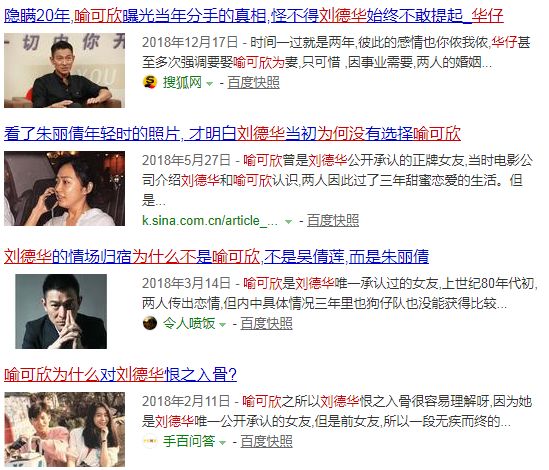This screenshot has height=470, width=549.
Task: Click the Sohu logo icon beside 搜狐网
Action: point(150,82)
